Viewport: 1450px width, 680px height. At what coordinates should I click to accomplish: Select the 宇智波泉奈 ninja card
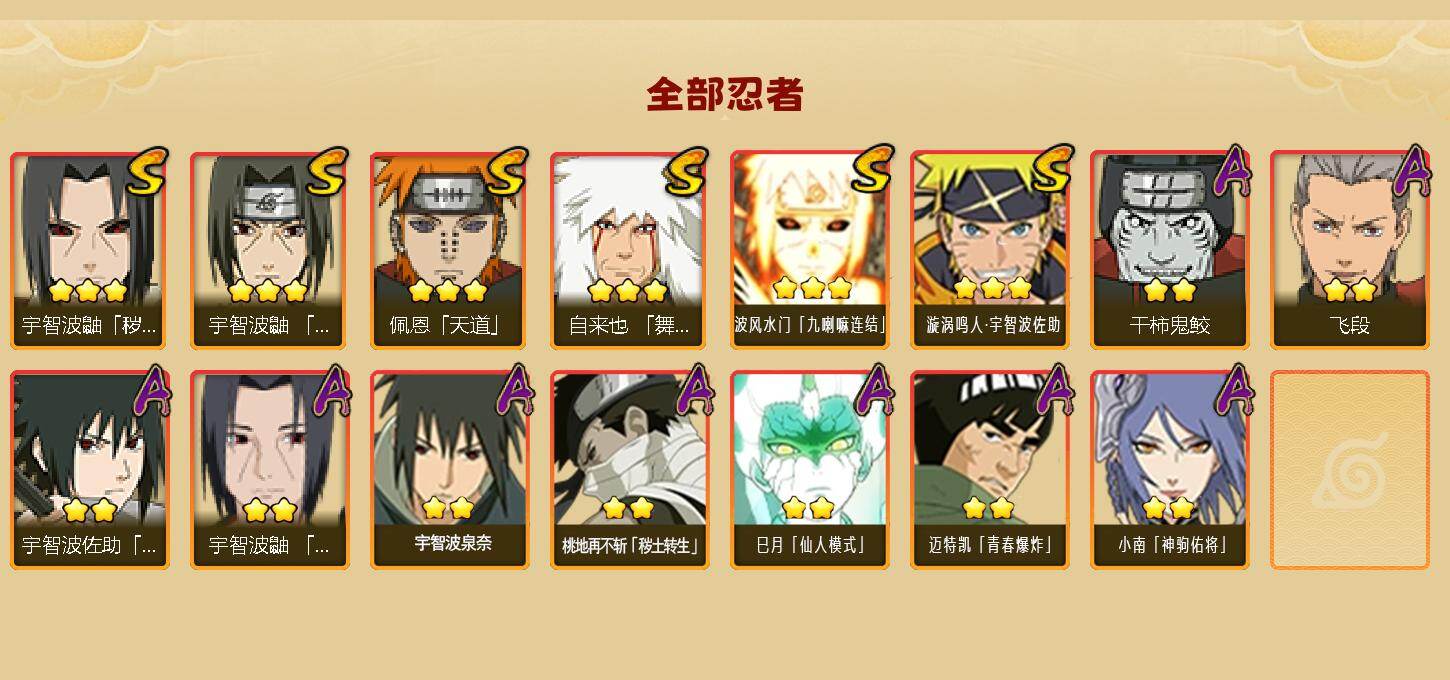pos(449,470)
